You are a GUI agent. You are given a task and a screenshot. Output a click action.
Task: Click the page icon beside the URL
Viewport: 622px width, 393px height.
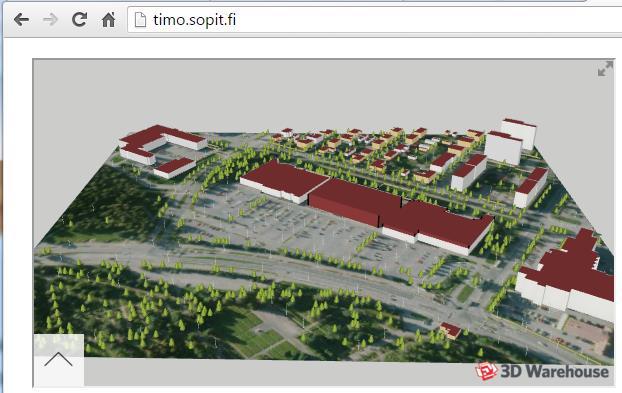(140, 19)
